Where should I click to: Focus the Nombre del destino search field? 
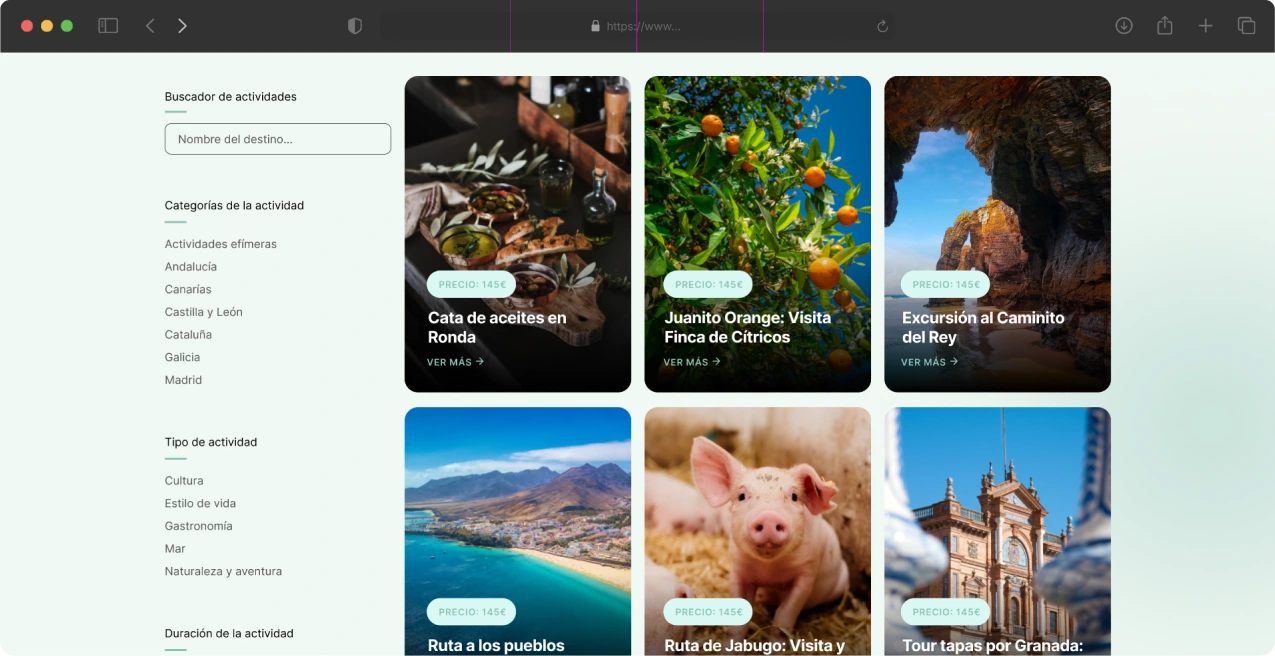click(x=277, y=139)
